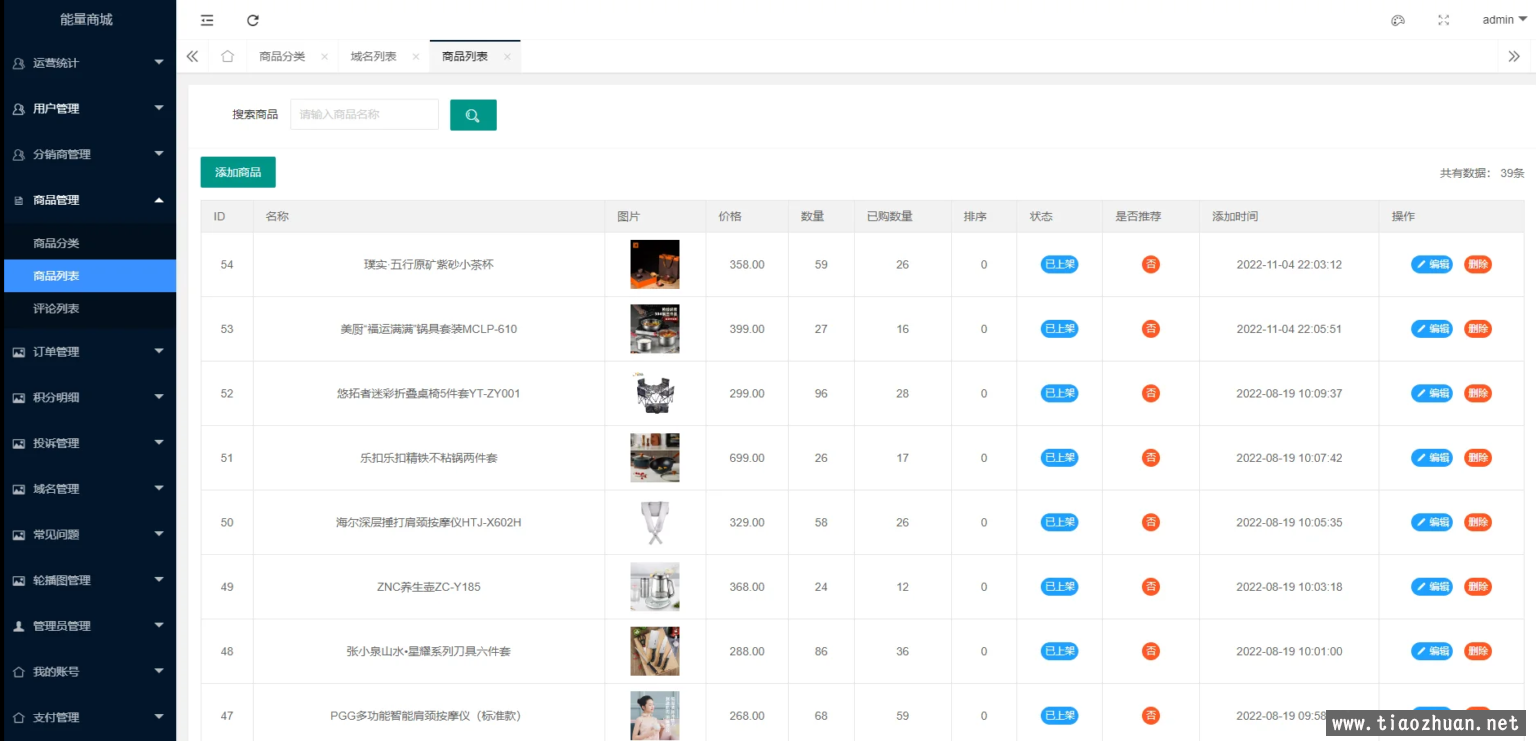The image size is (1536, 741).
Task: Open tab options double chevron on right
Action: coord(1514,57)
